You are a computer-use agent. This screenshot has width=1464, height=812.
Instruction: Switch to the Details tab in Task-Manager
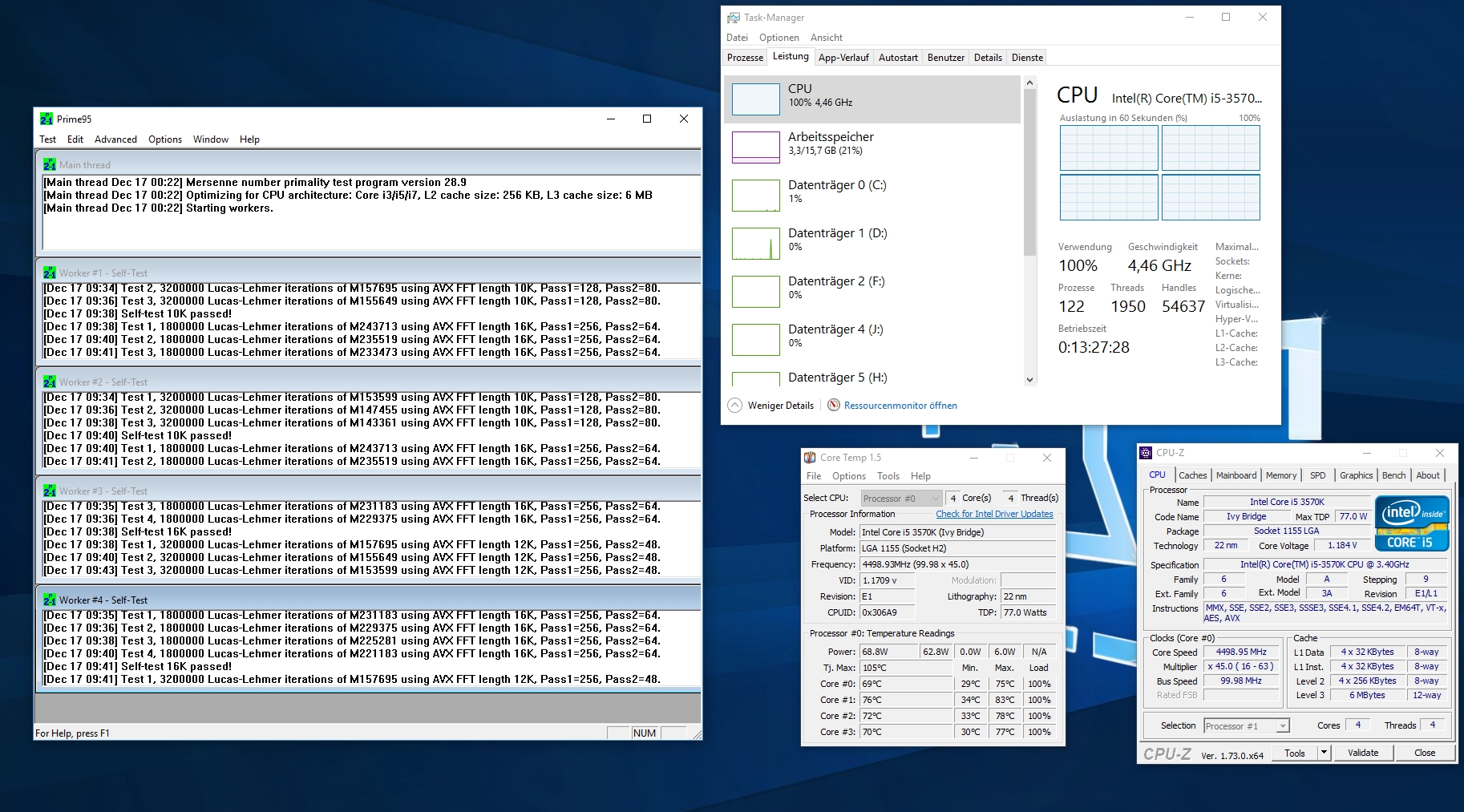tap(988, 58)
